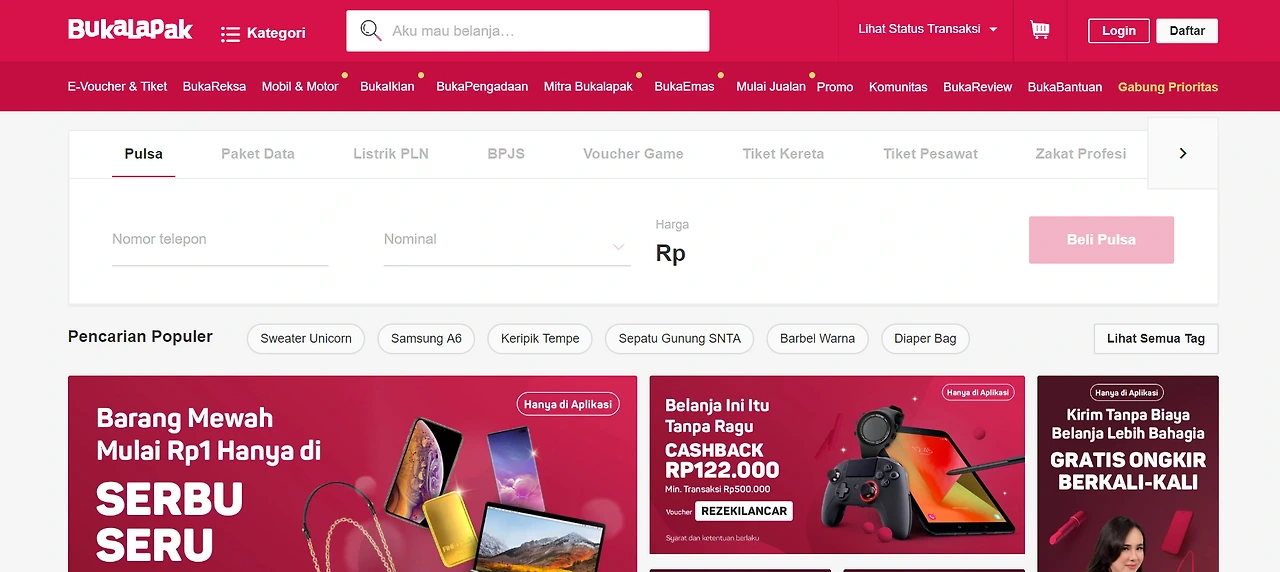
Task: Click the Aku mau belanja search box
Action: 528,31
